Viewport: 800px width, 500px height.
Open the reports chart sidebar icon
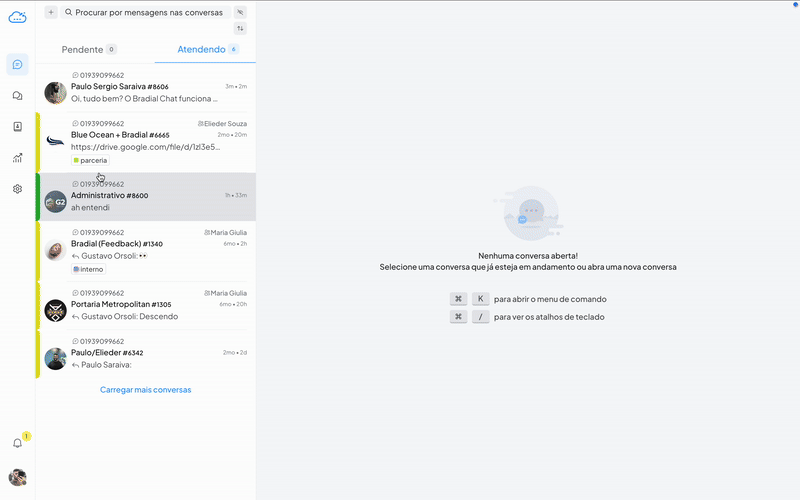point(17,158)
